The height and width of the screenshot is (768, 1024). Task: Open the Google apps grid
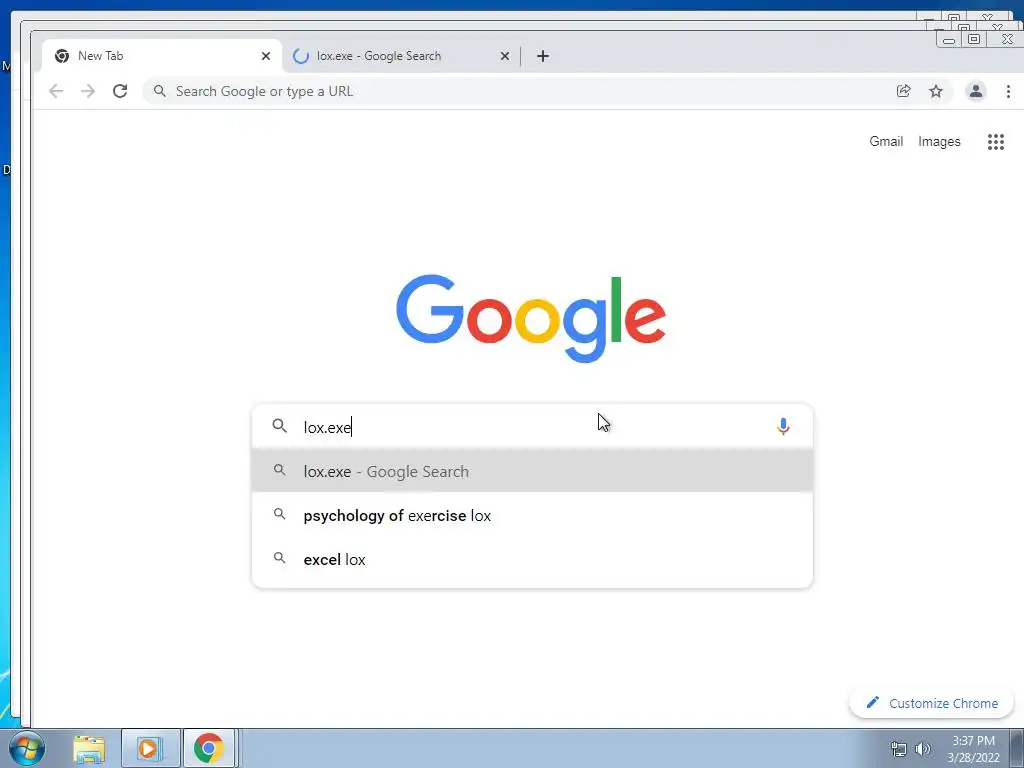[995, 142]
